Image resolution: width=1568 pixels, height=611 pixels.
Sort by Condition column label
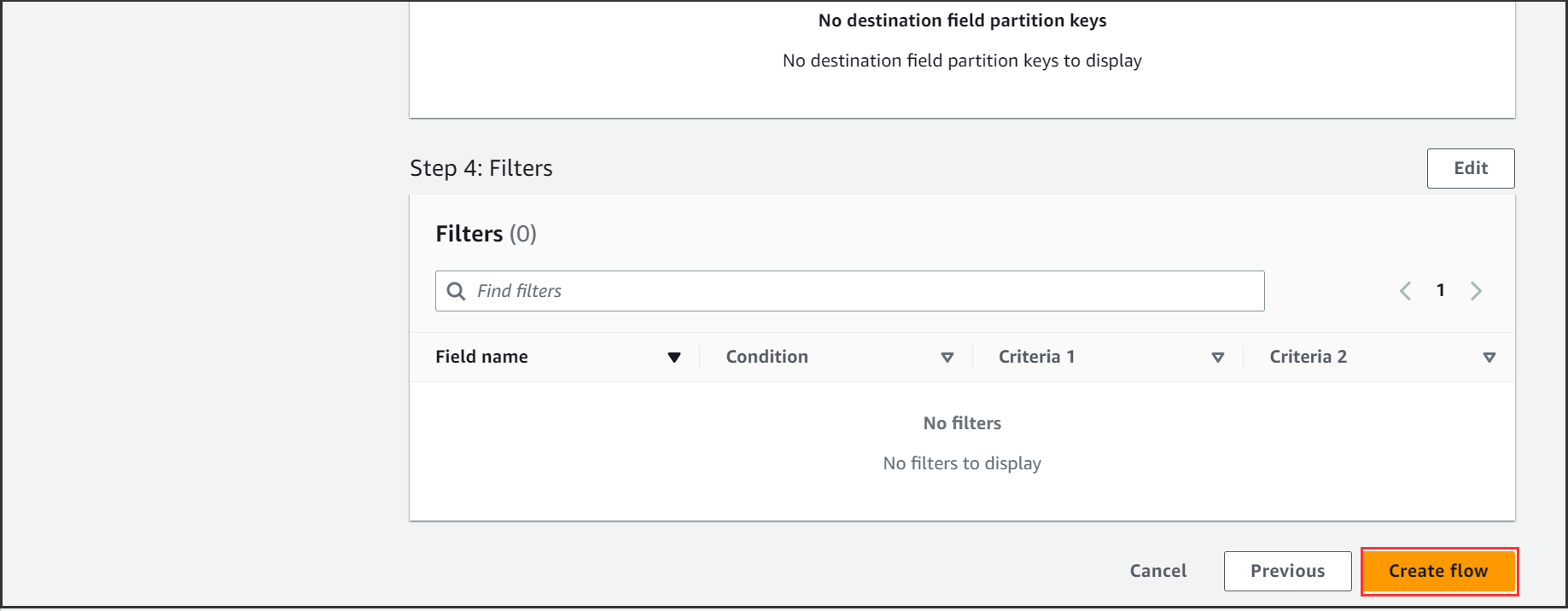click(x=767, y=357)
